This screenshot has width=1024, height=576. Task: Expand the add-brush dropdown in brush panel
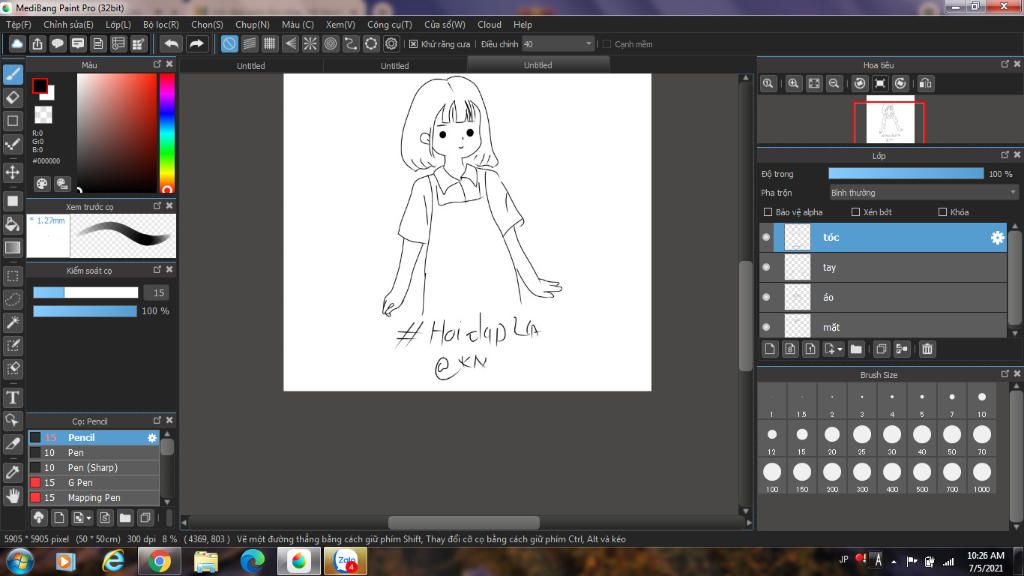click(x=89, y=519)
